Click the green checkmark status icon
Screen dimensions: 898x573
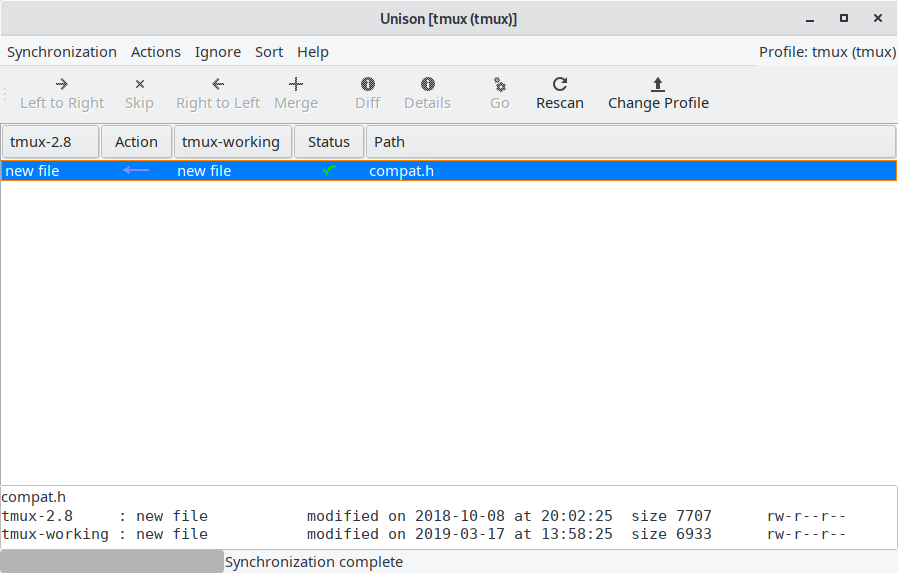point(329,170)
